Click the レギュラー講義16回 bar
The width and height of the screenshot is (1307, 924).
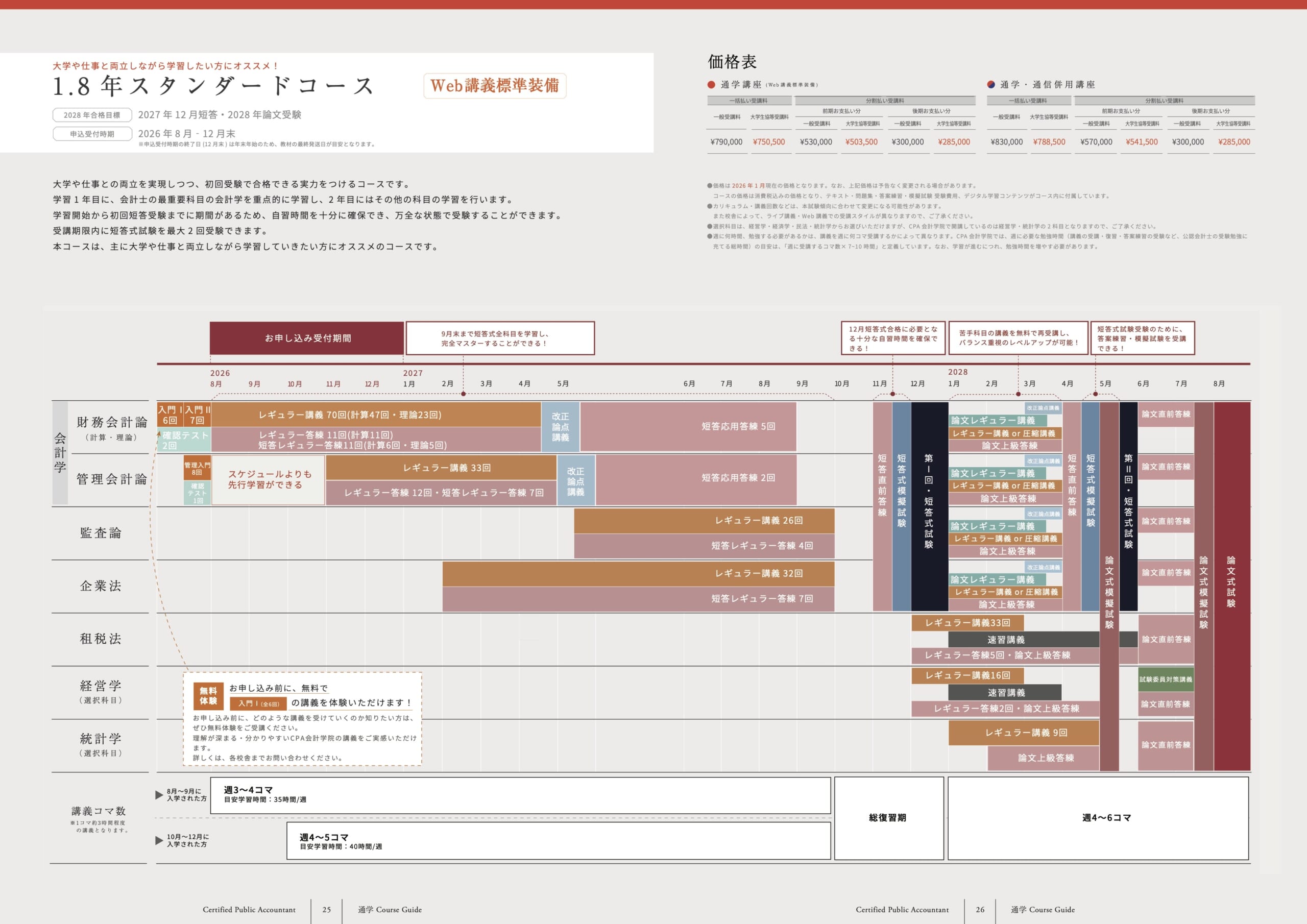pos(967,675)
